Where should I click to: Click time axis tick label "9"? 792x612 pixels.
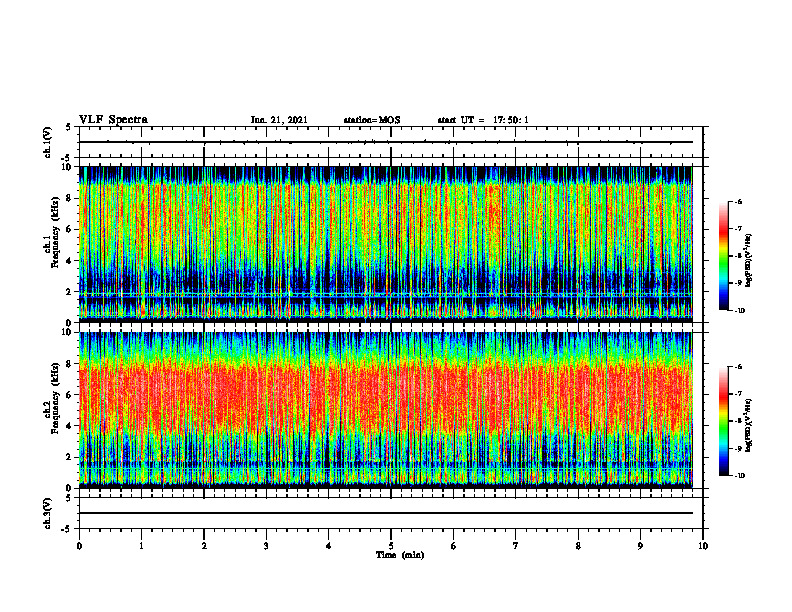pos(640,546)
